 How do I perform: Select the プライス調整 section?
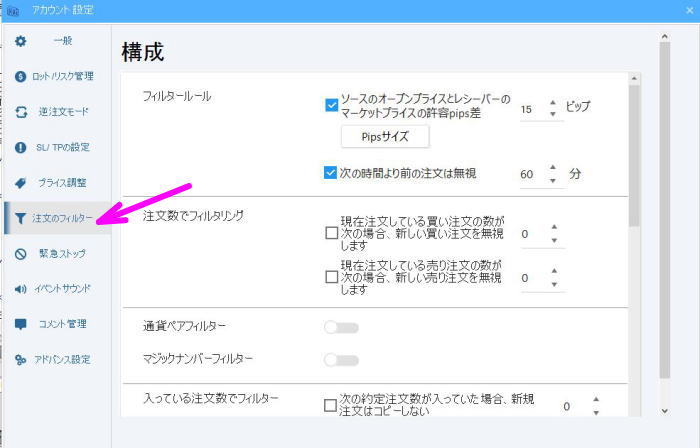coord(58,183)
